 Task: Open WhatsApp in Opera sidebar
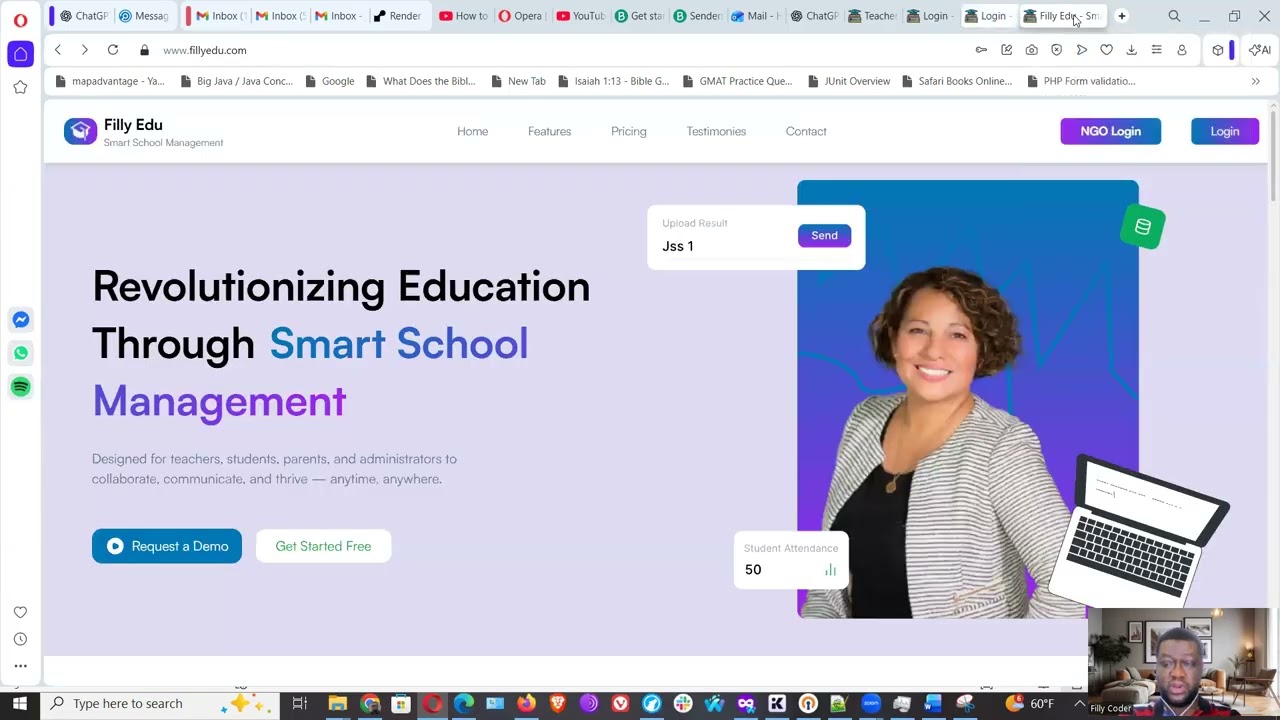tap(21, 353)
